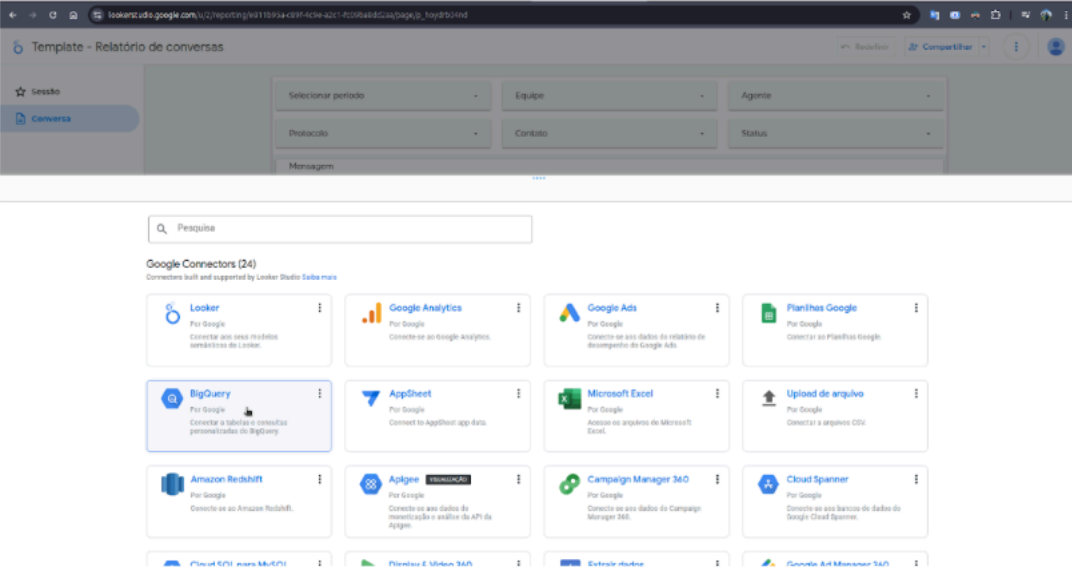The width and height of the screenshot is (1072, 567).
Task: Click the Looker Studio logo icon
Action: click(18, 47)
